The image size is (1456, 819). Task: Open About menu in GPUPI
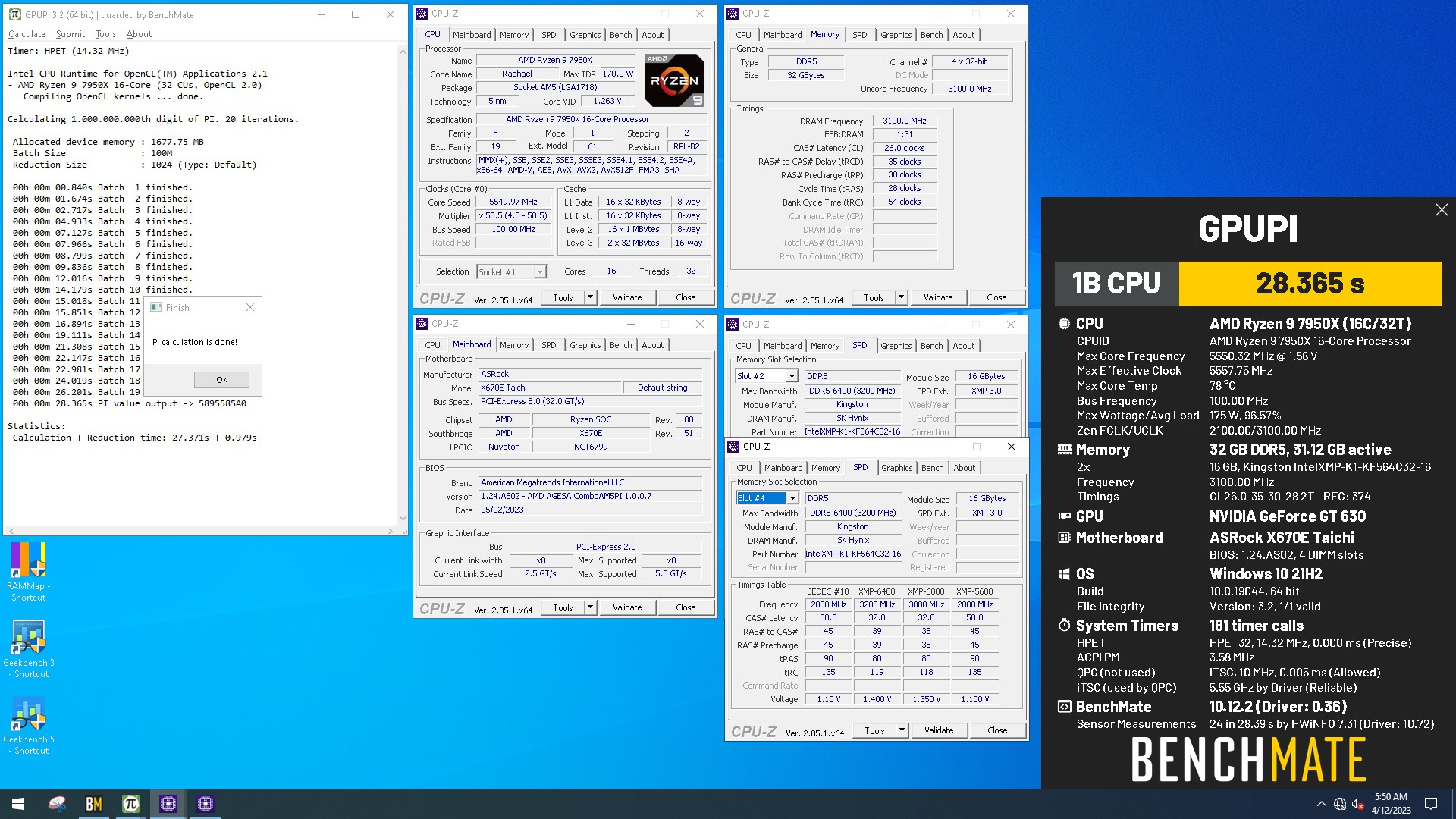click(139, 34)
